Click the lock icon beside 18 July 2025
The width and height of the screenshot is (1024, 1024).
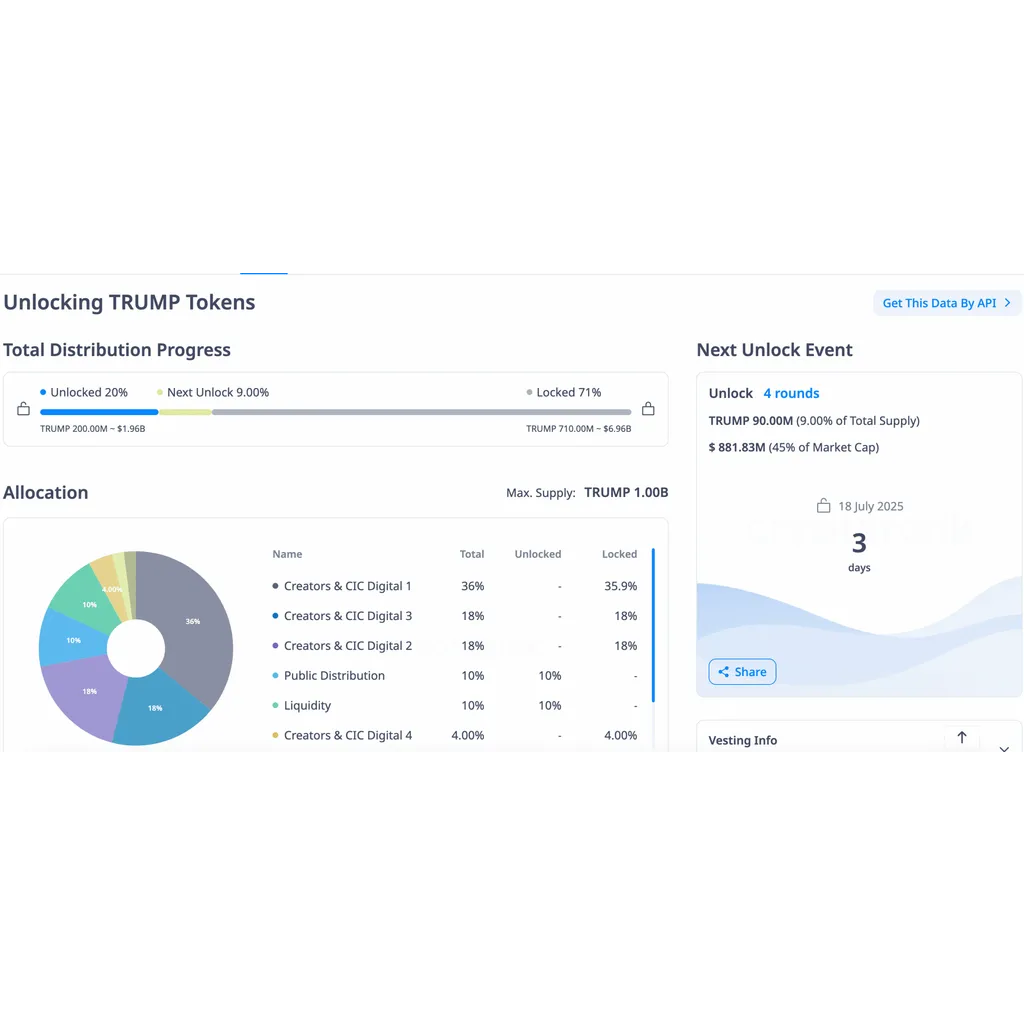point(824,505)
